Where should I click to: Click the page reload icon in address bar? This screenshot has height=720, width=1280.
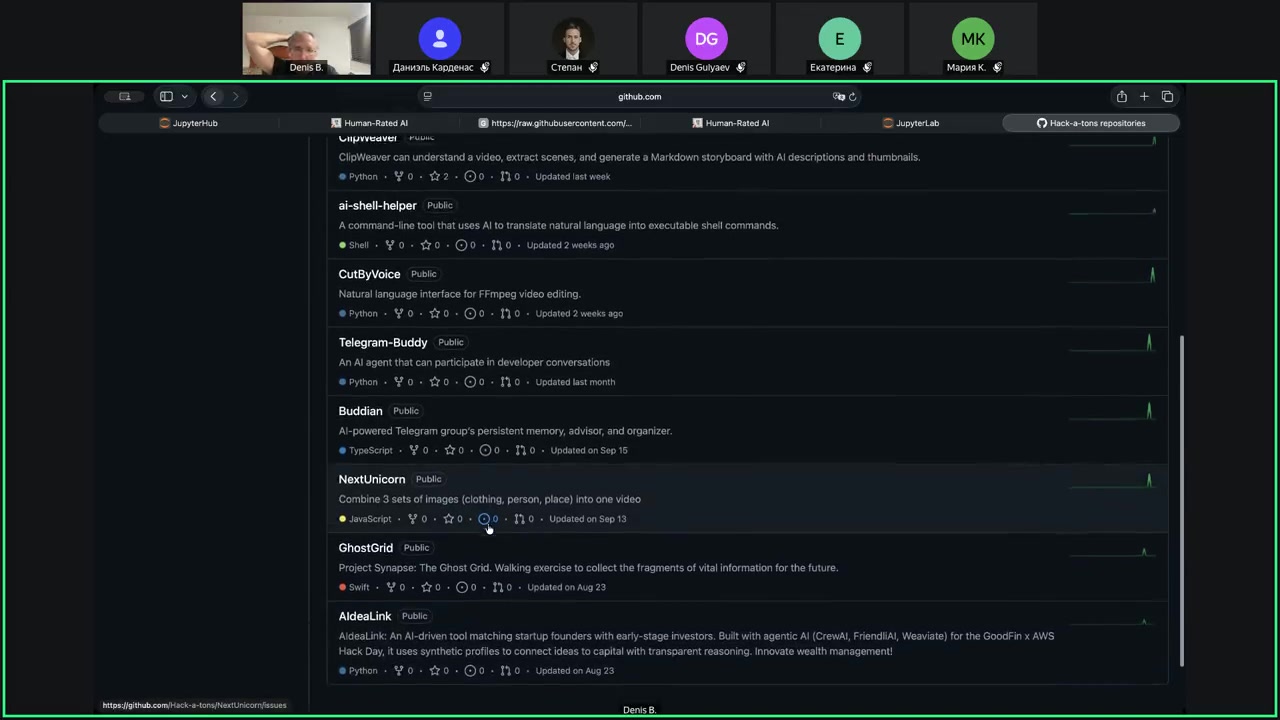tap(853, 97)
